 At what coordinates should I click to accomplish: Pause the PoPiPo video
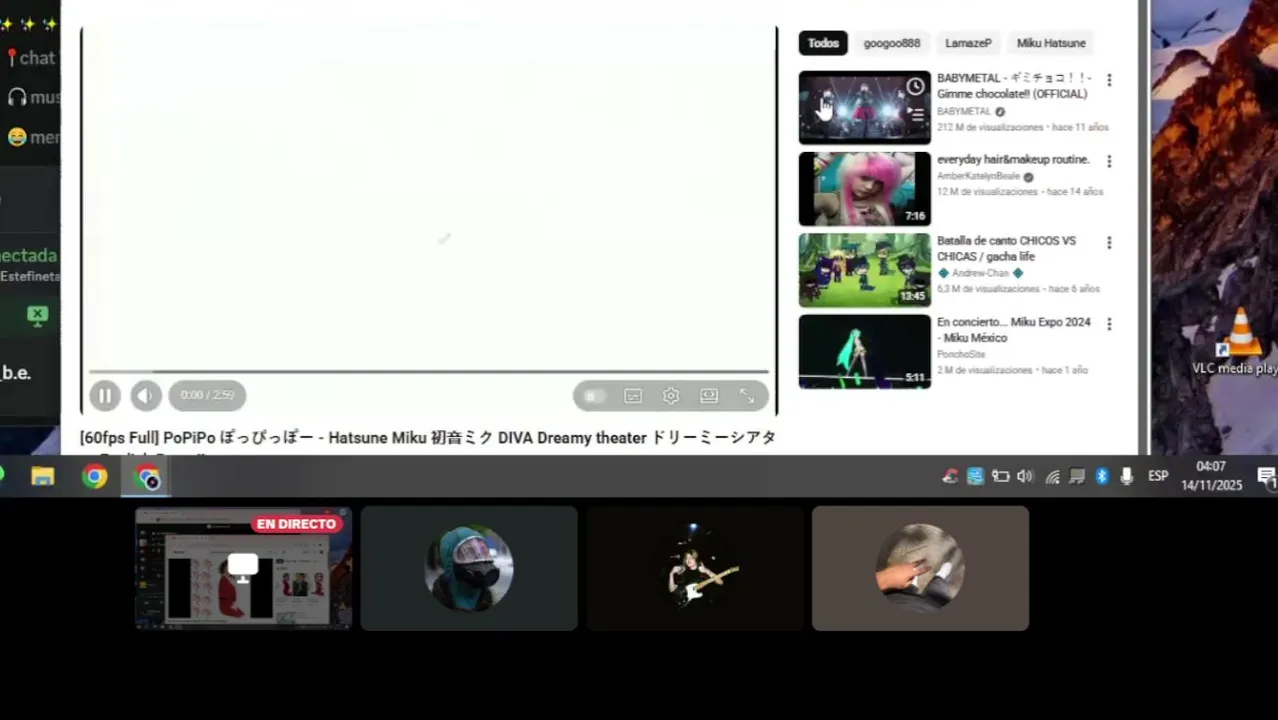[x=105, y=396]
